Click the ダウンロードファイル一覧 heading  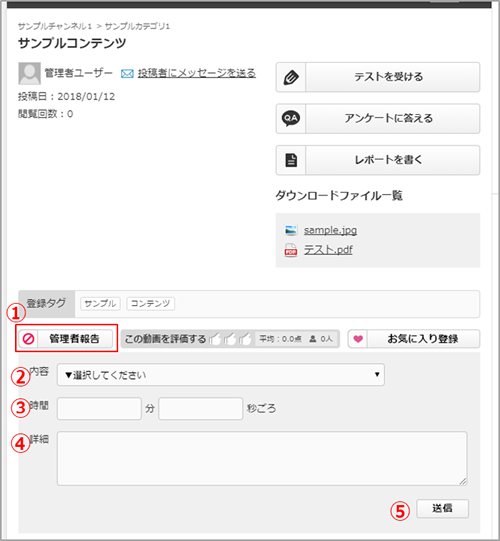coord(339,196)
